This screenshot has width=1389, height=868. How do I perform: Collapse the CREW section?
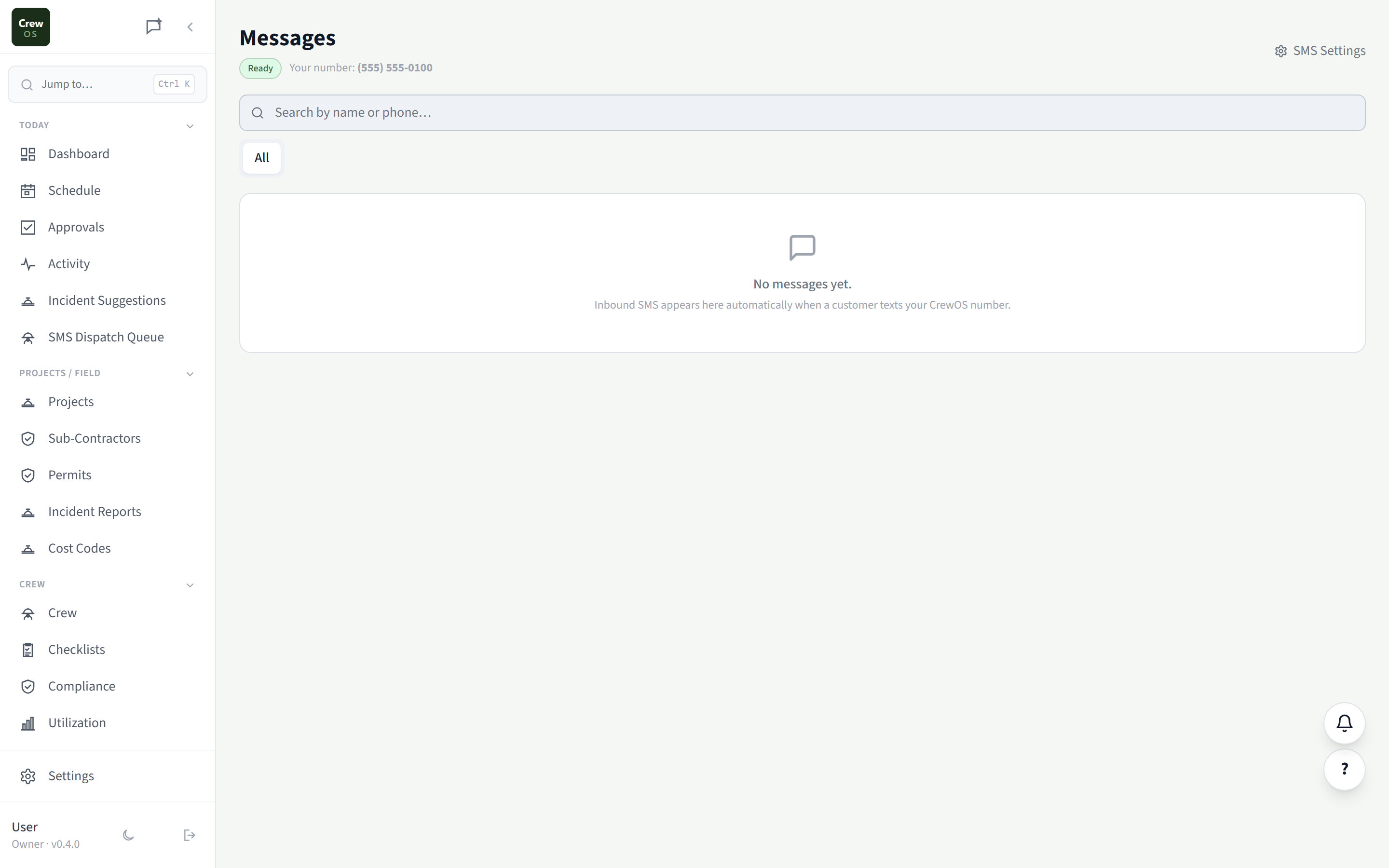tap(190, 585)
